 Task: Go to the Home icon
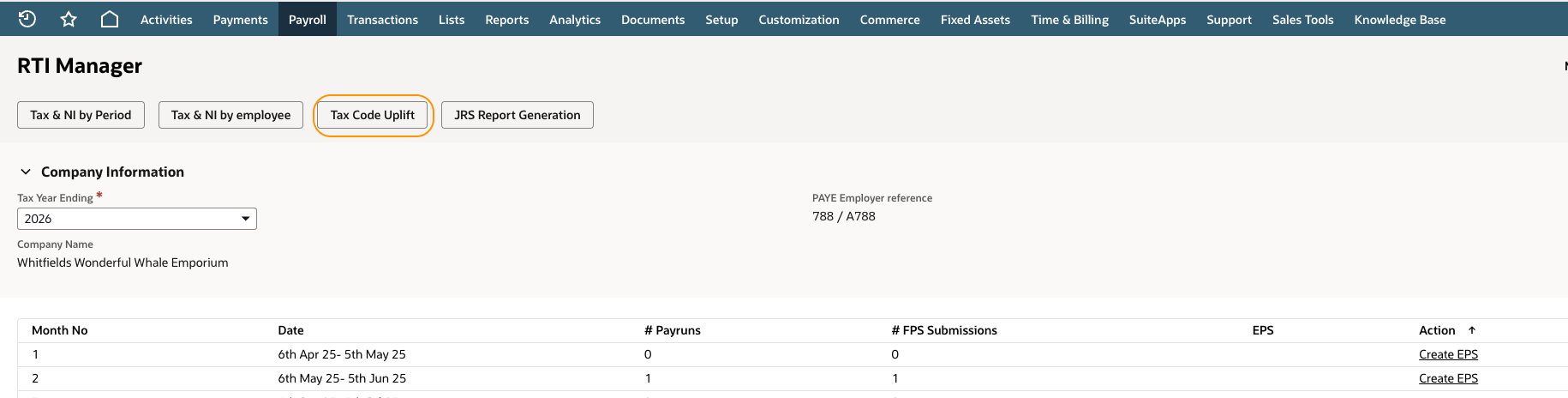pyautogui.click(x=110, y=19)
